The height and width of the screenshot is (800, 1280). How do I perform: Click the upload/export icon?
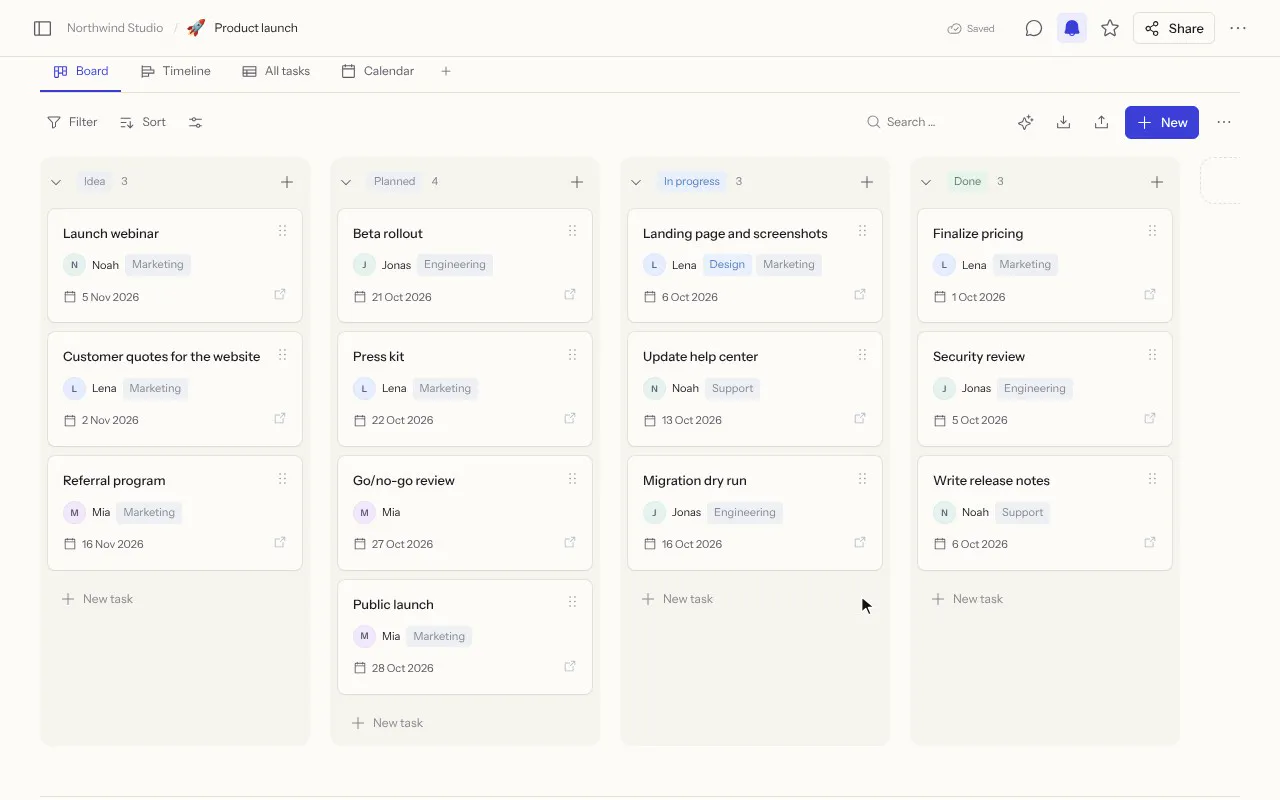[x=1101, y=122]
